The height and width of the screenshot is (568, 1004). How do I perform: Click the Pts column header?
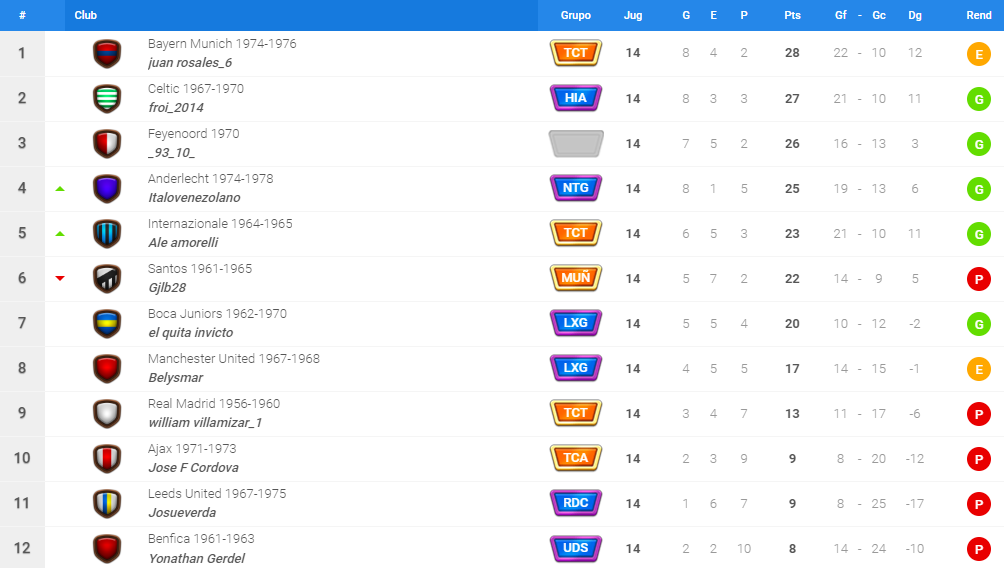pyautogui.click(x=792, y=15)
